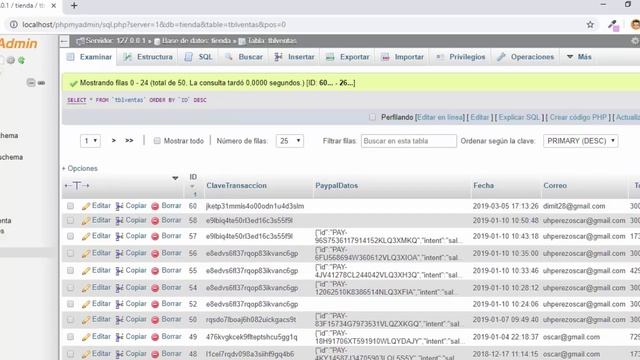Open the Buscar tab

coord(244,57)
